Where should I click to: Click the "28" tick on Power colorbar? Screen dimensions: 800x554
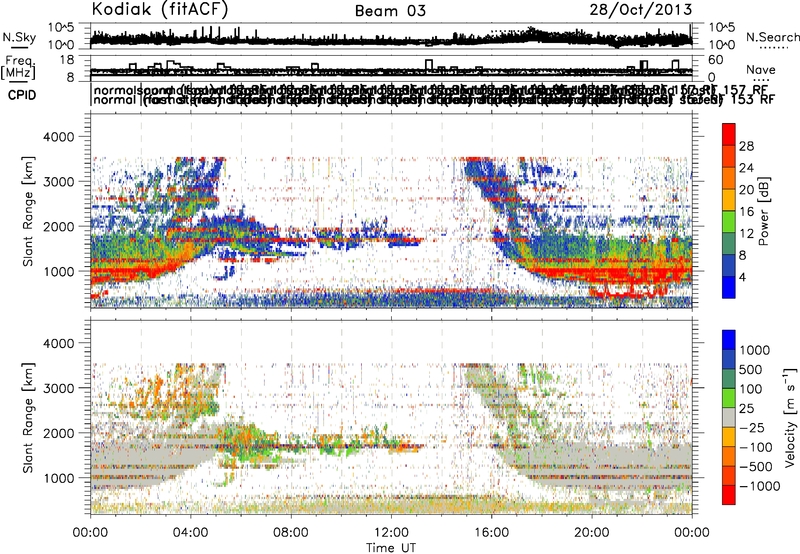tap(746, 146)
